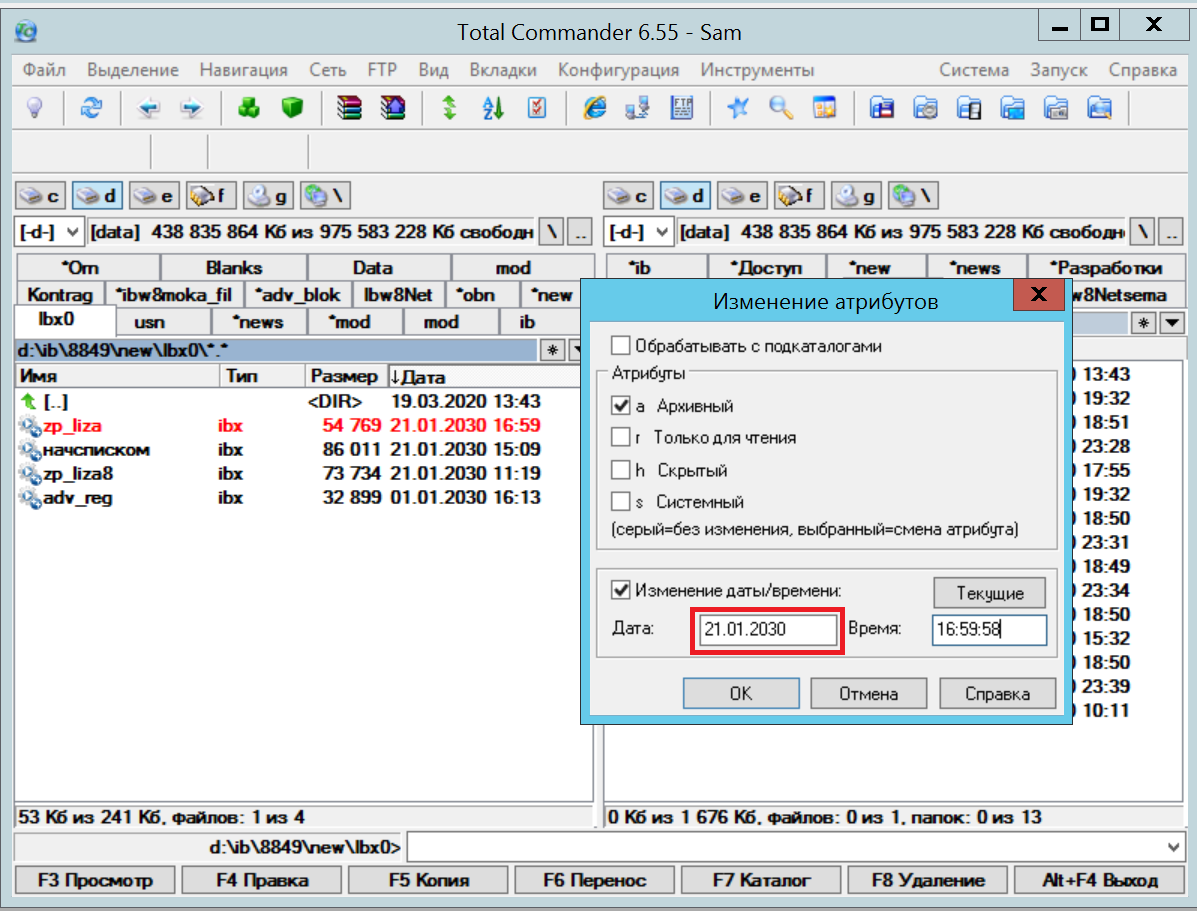Click the orange window panel toolbar icon
The image size is (1197, 911).
coord(824,108)
